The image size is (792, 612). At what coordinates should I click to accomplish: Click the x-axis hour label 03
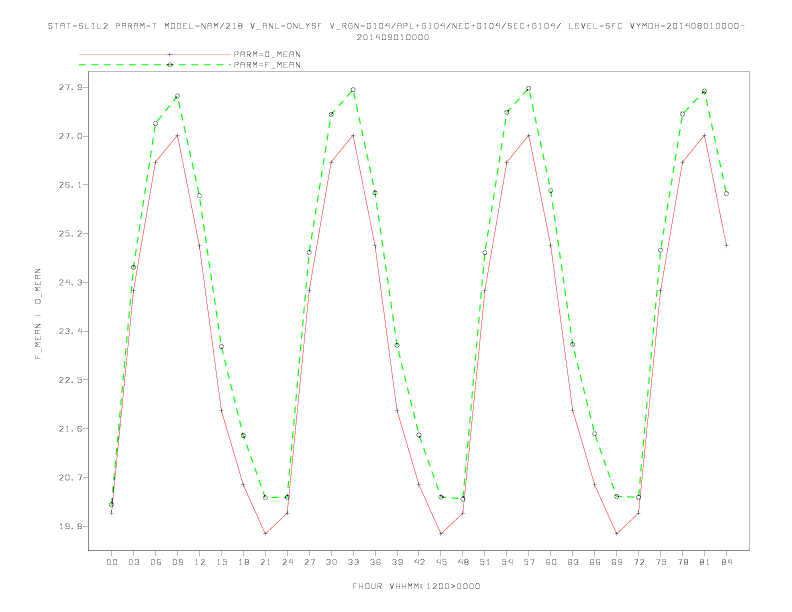point(133,562)
